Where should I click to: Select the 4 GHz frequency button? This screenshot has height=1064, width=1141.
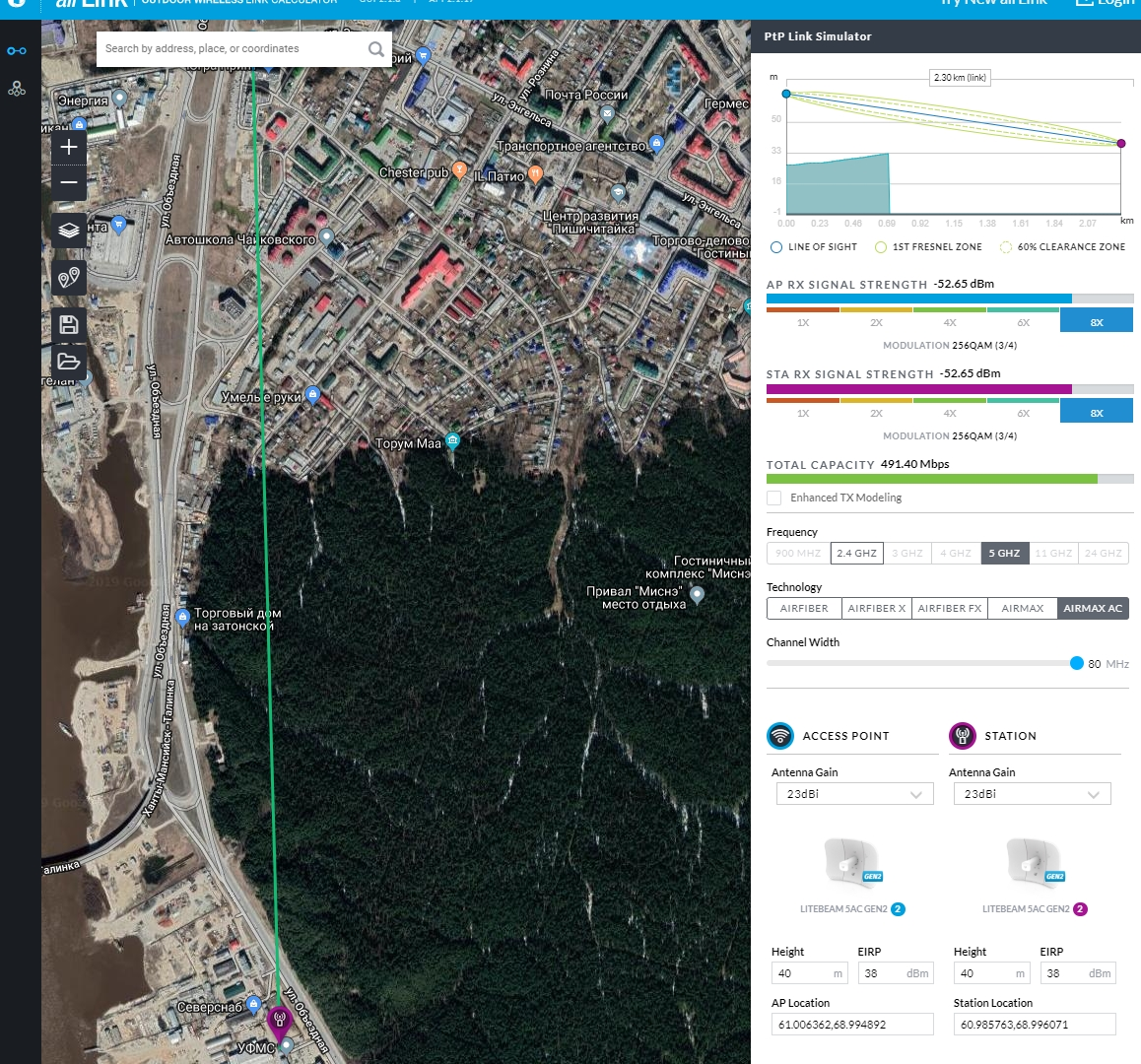pos(956,553)
